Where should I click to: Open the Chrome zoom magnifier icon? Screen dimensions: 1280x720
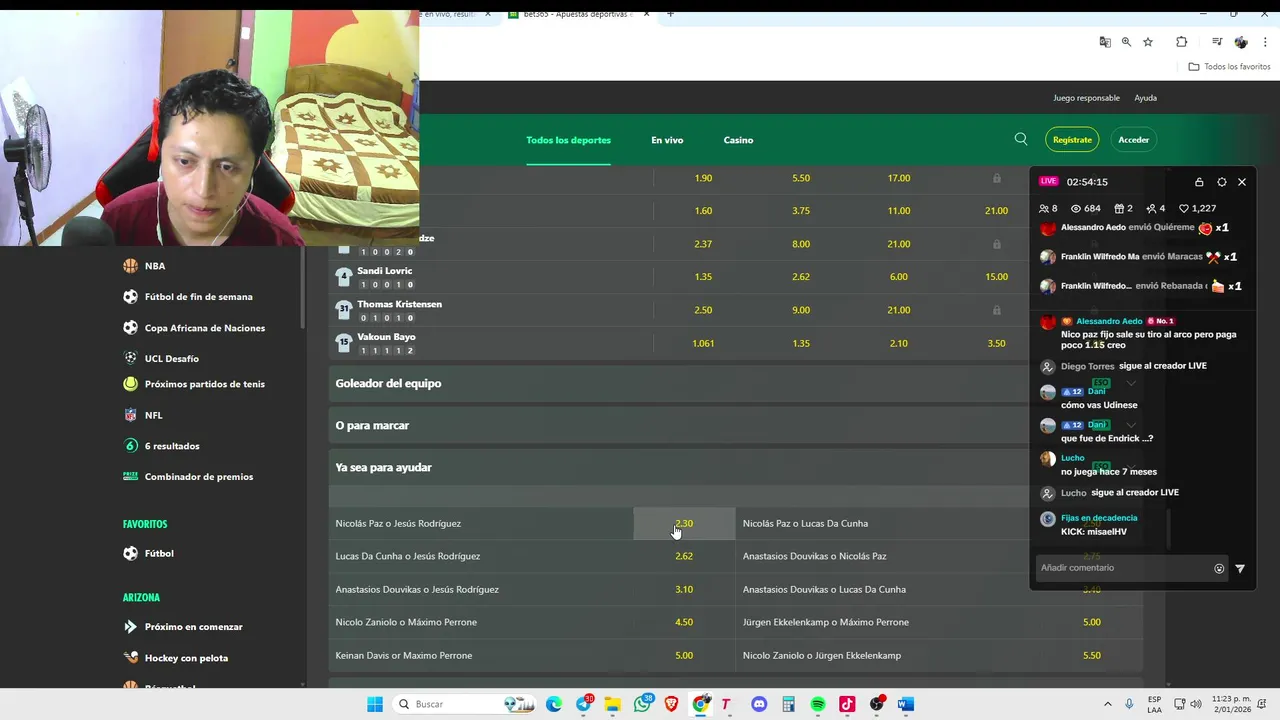(x=1126, y=42)
